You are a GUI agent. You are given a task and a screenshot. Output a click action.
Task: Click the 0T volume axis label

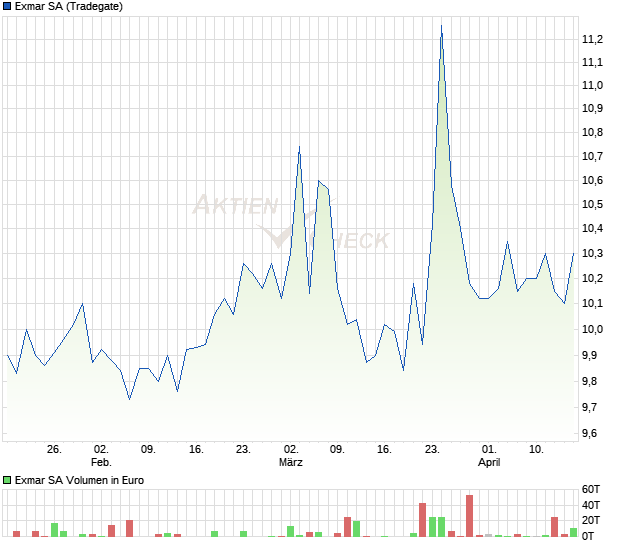[592, 537]
